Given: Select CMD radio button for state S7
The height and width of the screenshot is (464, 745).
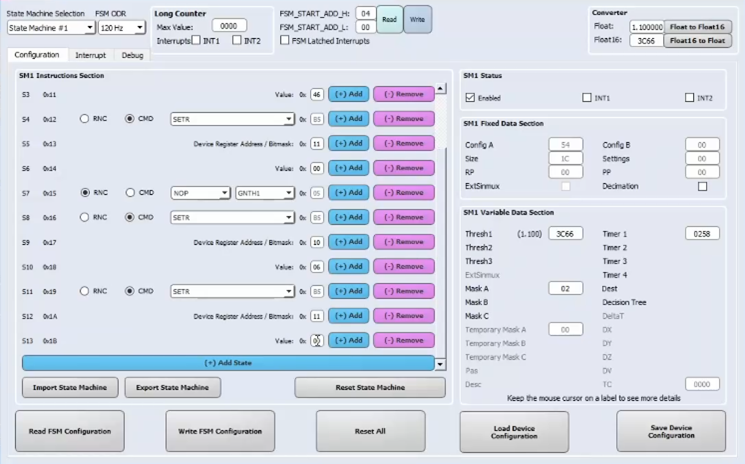Looking at the screenshot, I should [x=130, y=192].
